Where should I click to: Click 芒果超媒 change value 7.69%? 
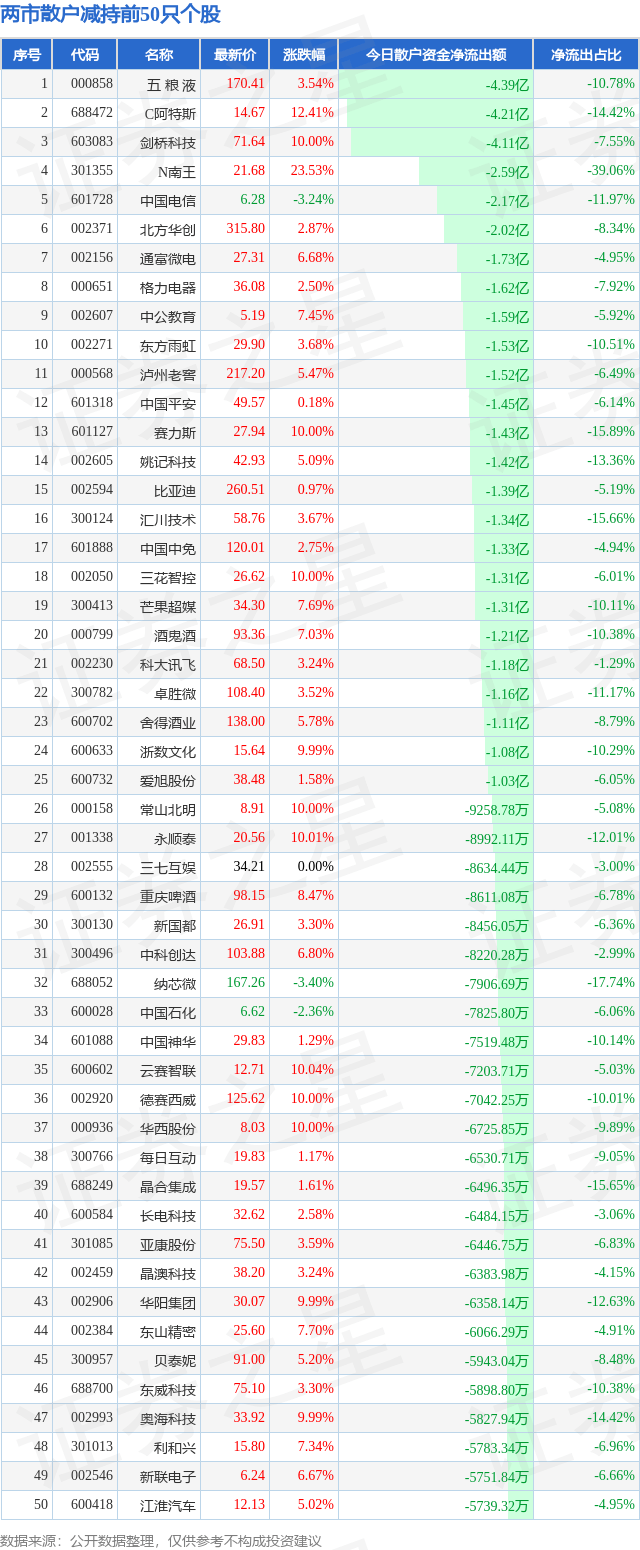316,606
